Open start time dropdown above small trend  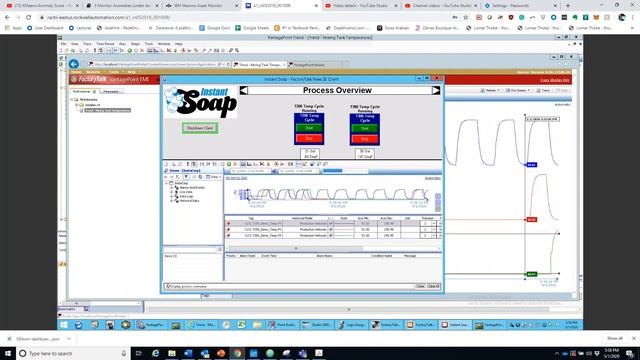pos(268,171)
